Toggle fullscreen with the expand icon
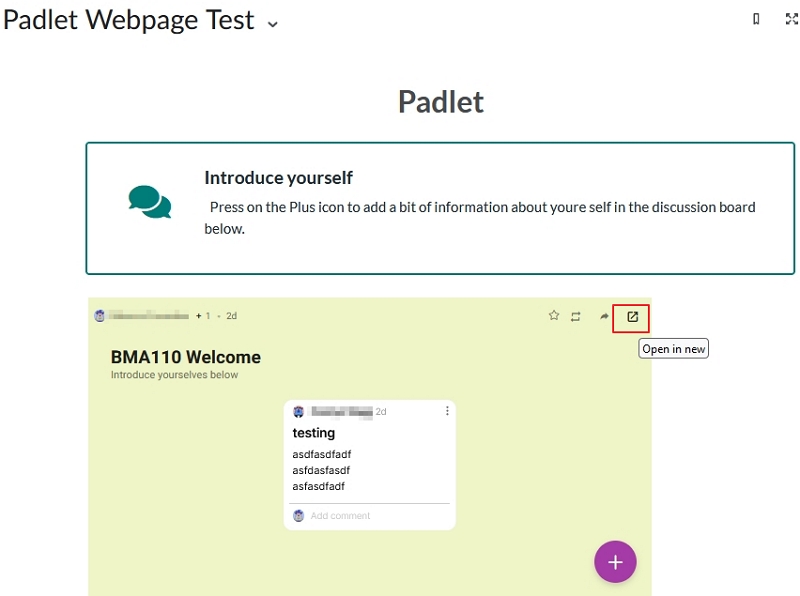The height and width of the screenshot is (596, 800). (791, 19)
